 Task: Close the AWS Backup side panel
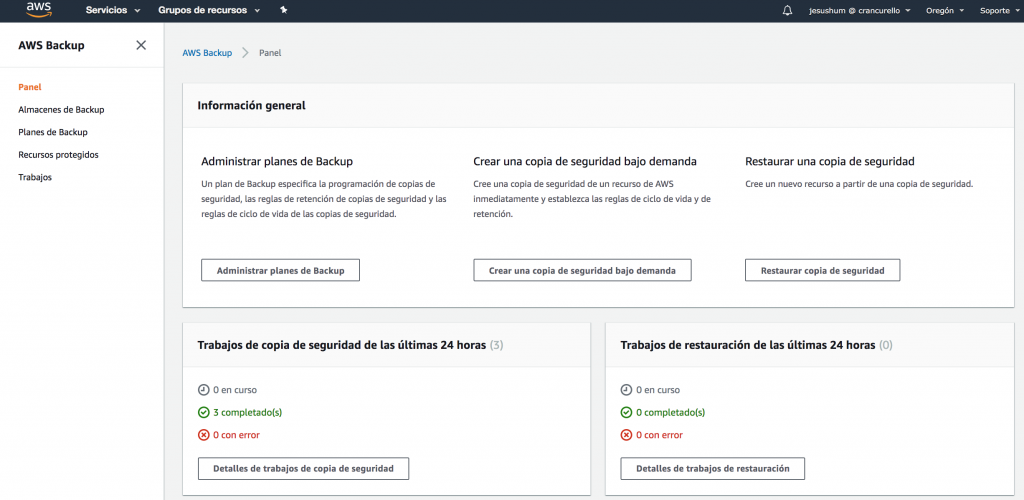click(x=141, y=45)
